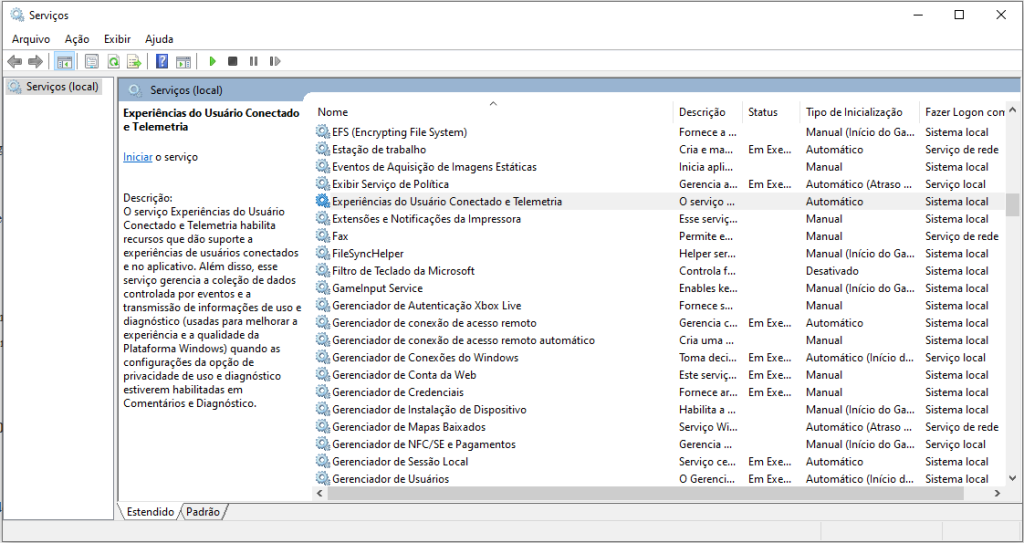Restart the service with the restart icon
The image size is (1024, 543).
click(x=275, y=61)
